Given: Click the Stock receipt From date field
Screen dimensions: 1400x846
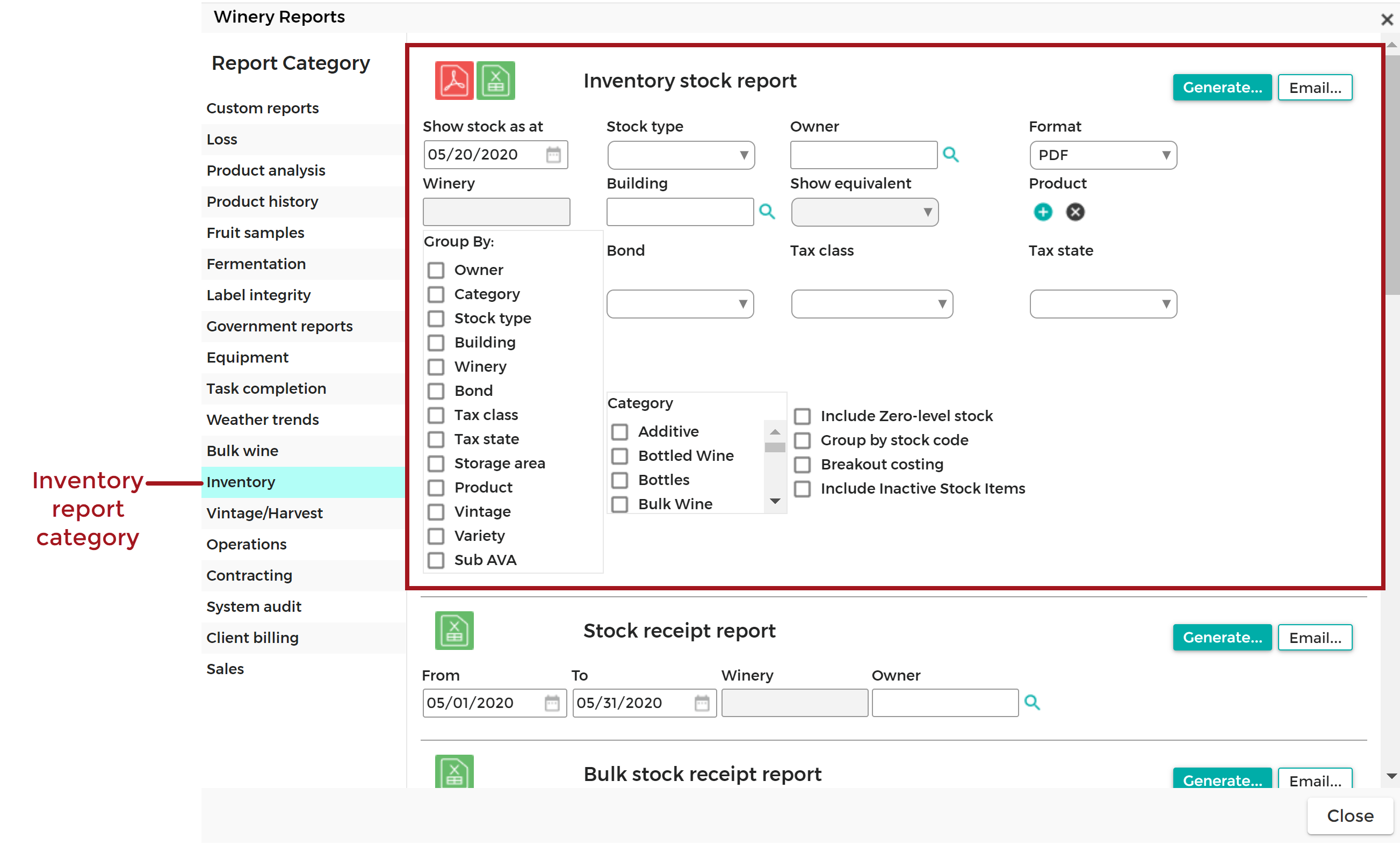Looking at the screenshot, I should point(494,703).
